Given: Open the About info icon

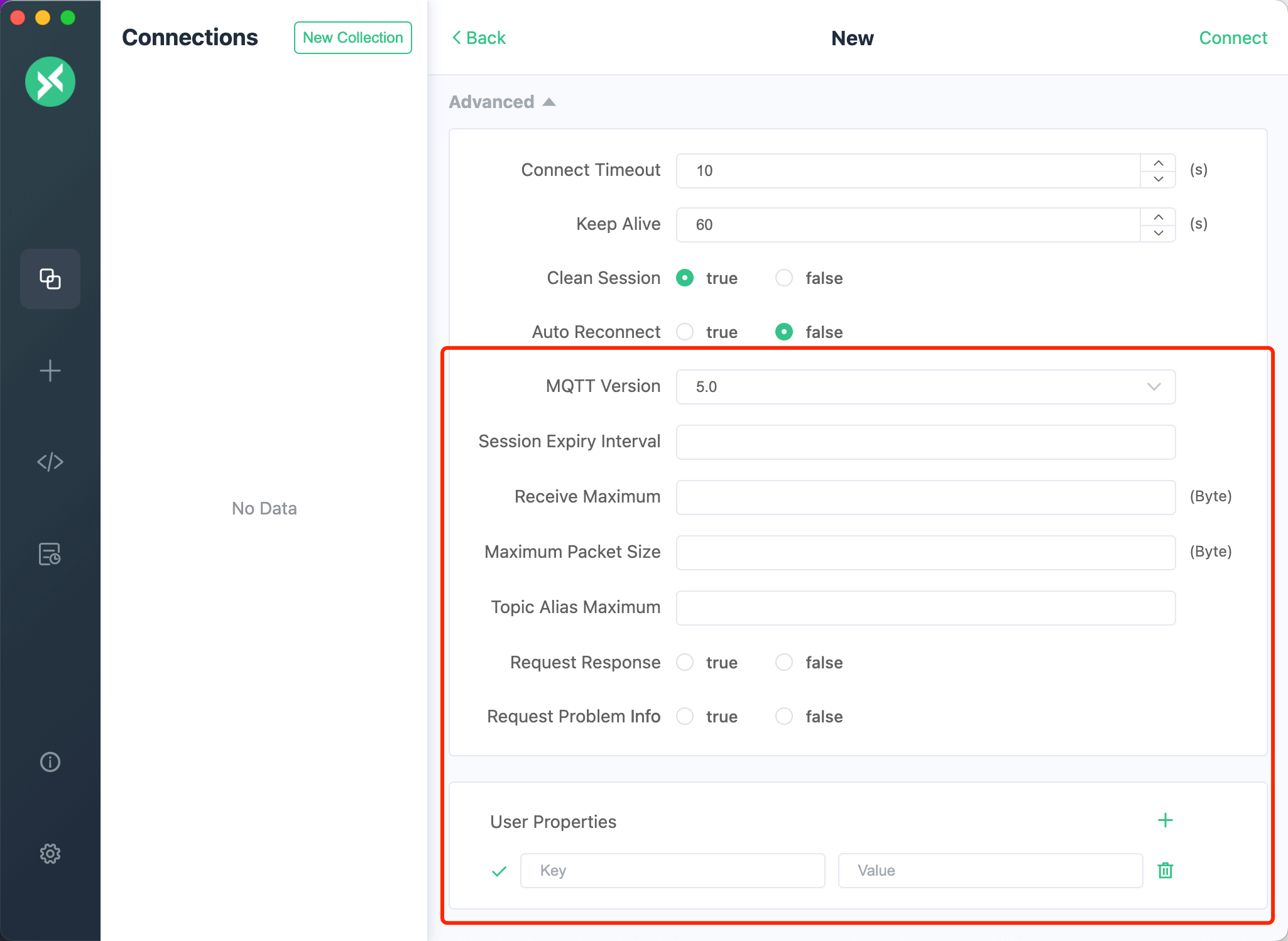Looking at the screenshot, I should coord(50,762).
